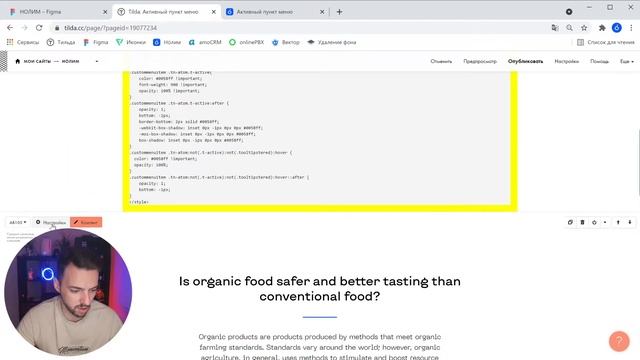Click the orange Контент button
This screenshot has width=640, height=360.
coord(86,222)
